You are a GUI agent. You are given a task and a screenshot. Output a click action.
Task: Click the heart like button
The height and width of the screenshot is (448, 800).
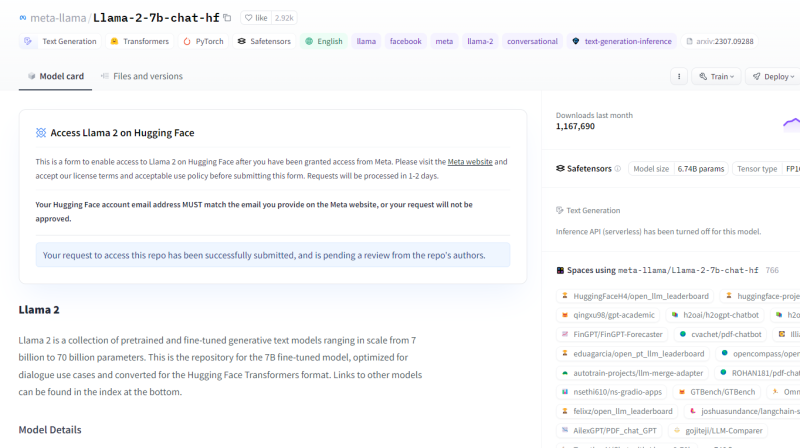point(256,18)
